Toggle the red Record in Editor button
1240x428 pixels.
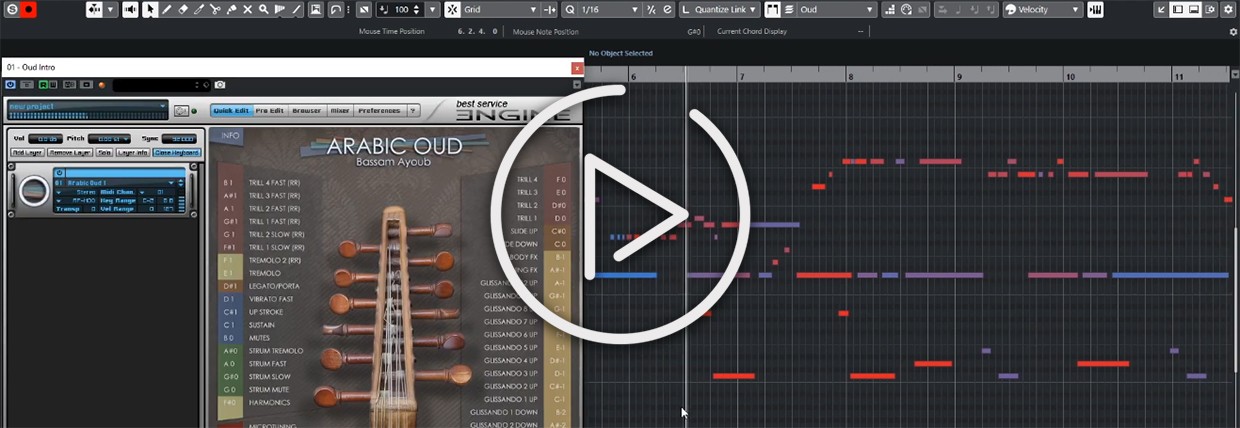pyautogui.click(x=29, y=9)
